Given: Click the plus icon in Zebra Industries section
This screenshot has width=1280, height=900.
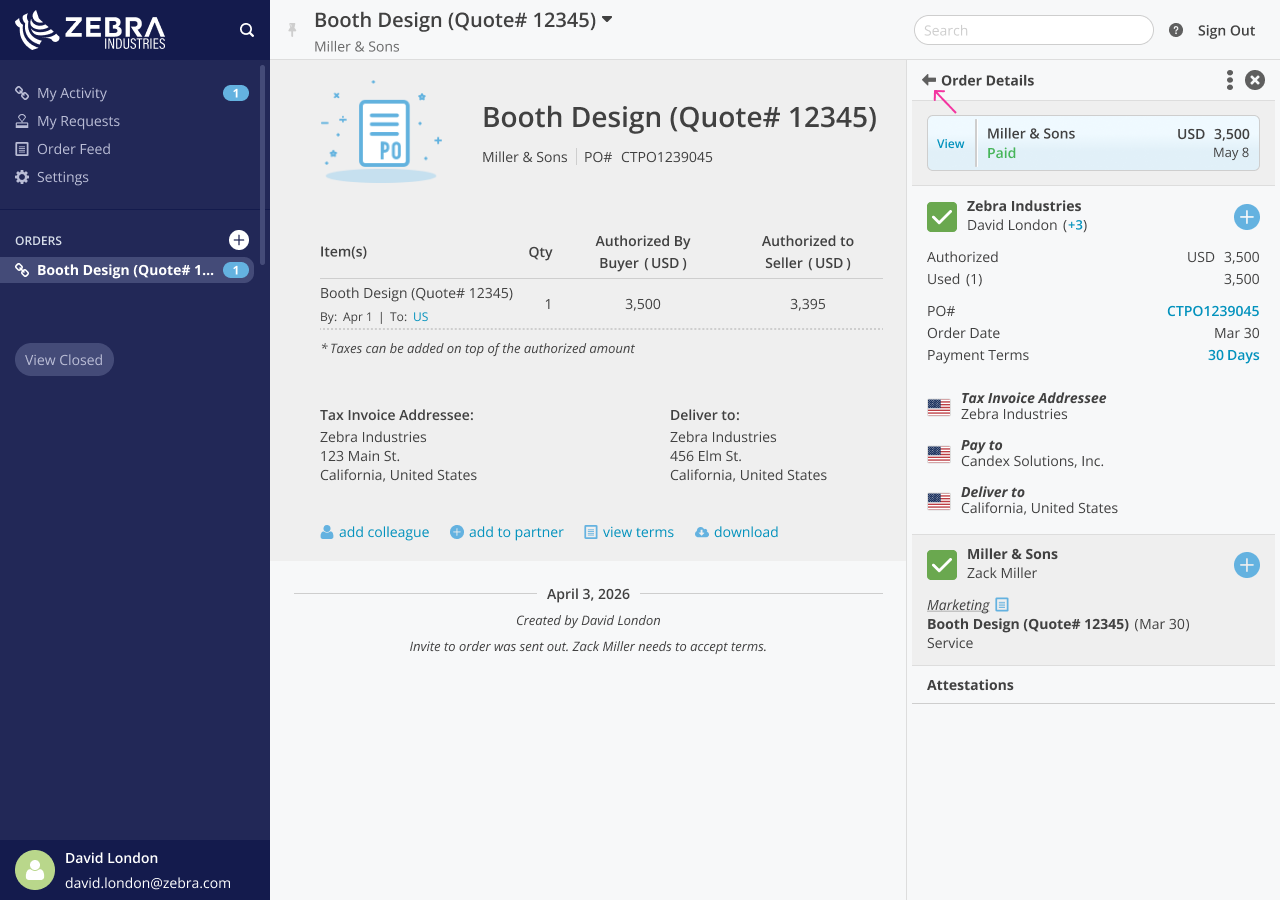Looking at the screenshot, I should pyautogui.click(x=1247, y=217).
